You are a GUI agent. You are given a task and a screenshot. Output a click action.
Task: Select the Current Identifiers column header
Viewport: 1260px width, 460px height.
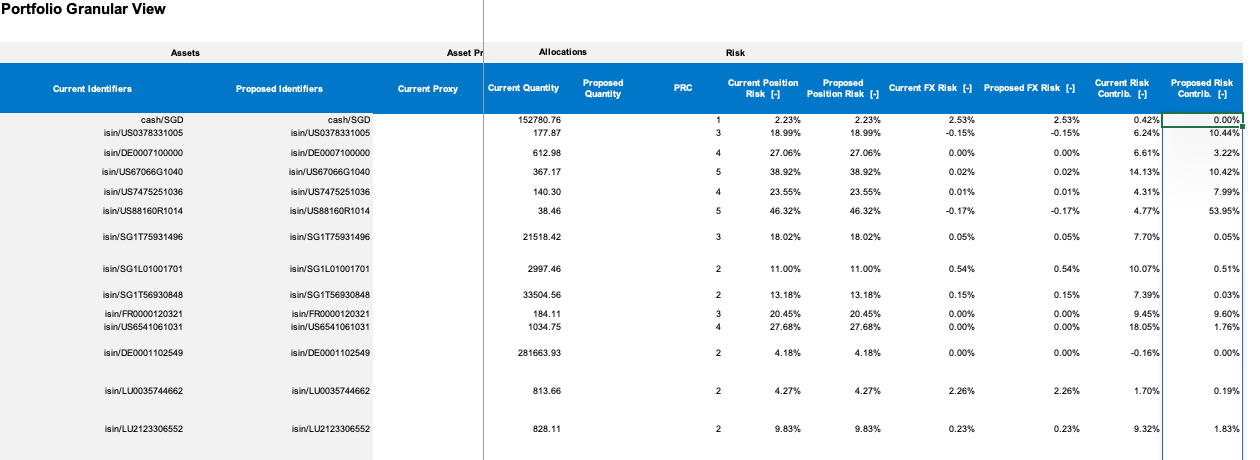pyautogui.click(x=92, y=89)
